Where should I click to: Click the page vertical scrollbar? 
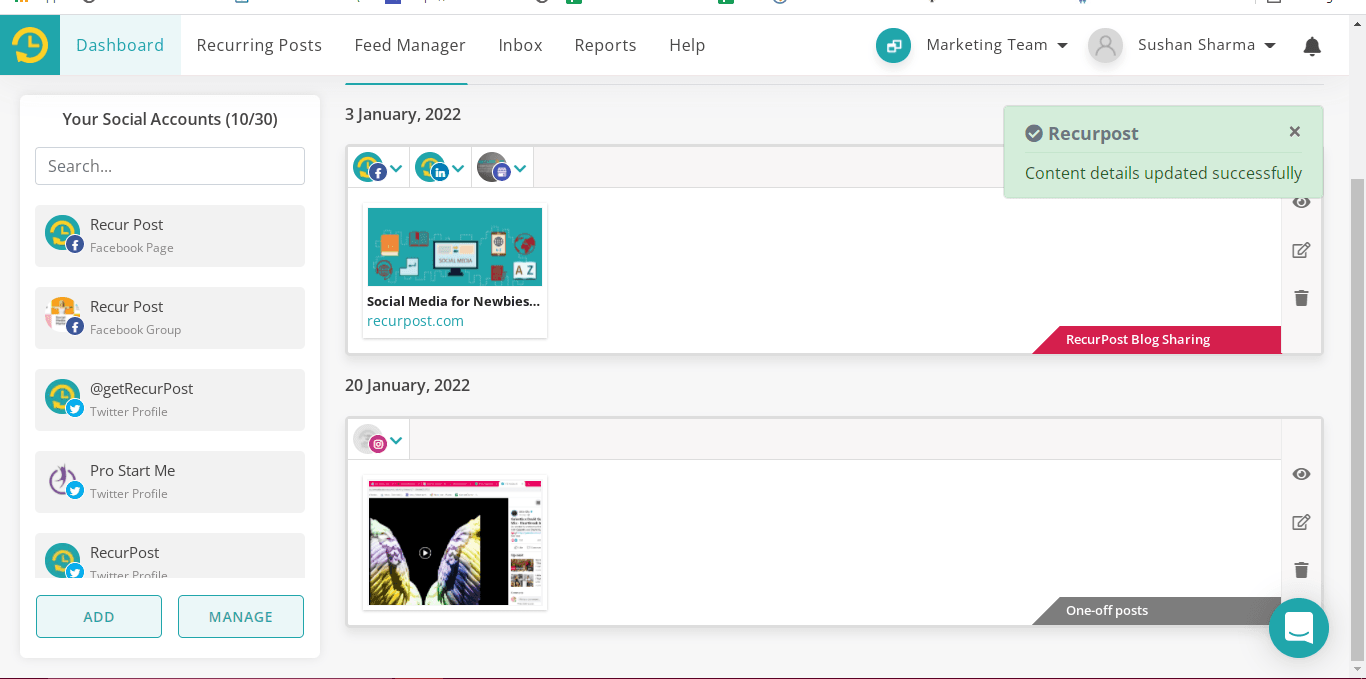1357,420
